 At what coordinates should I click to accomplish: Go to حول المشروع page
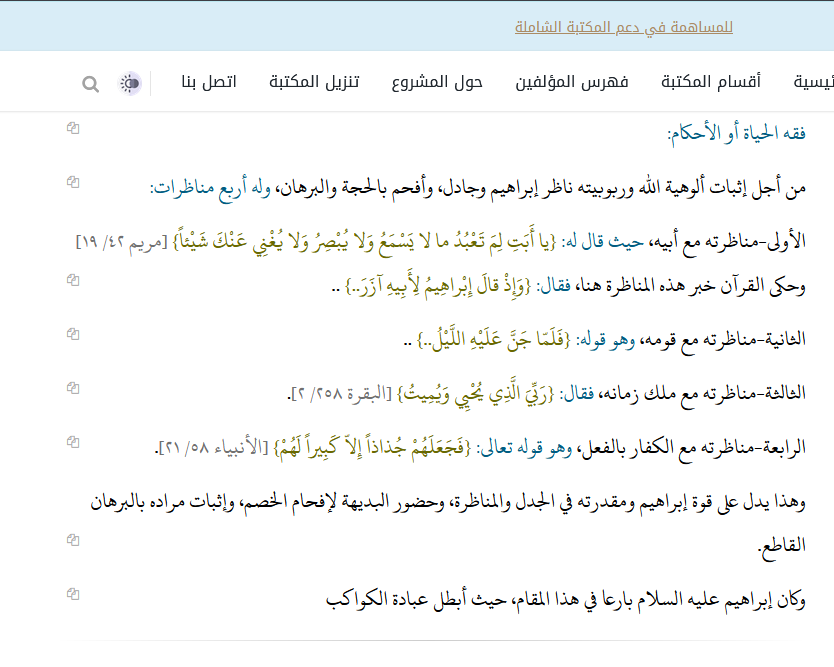[437, 82]
